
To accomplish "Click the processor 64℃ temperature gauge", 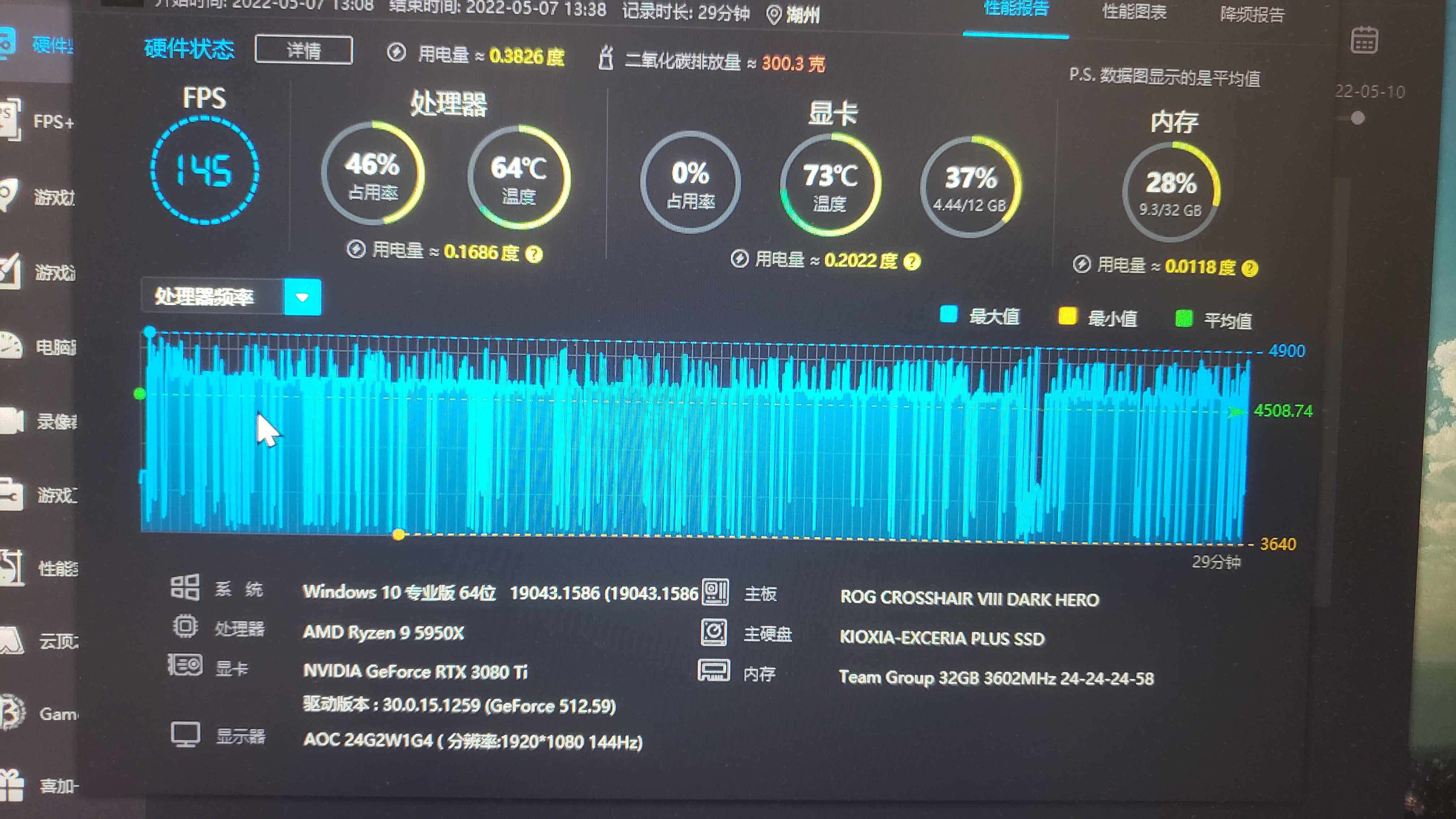I will (519, 177).
